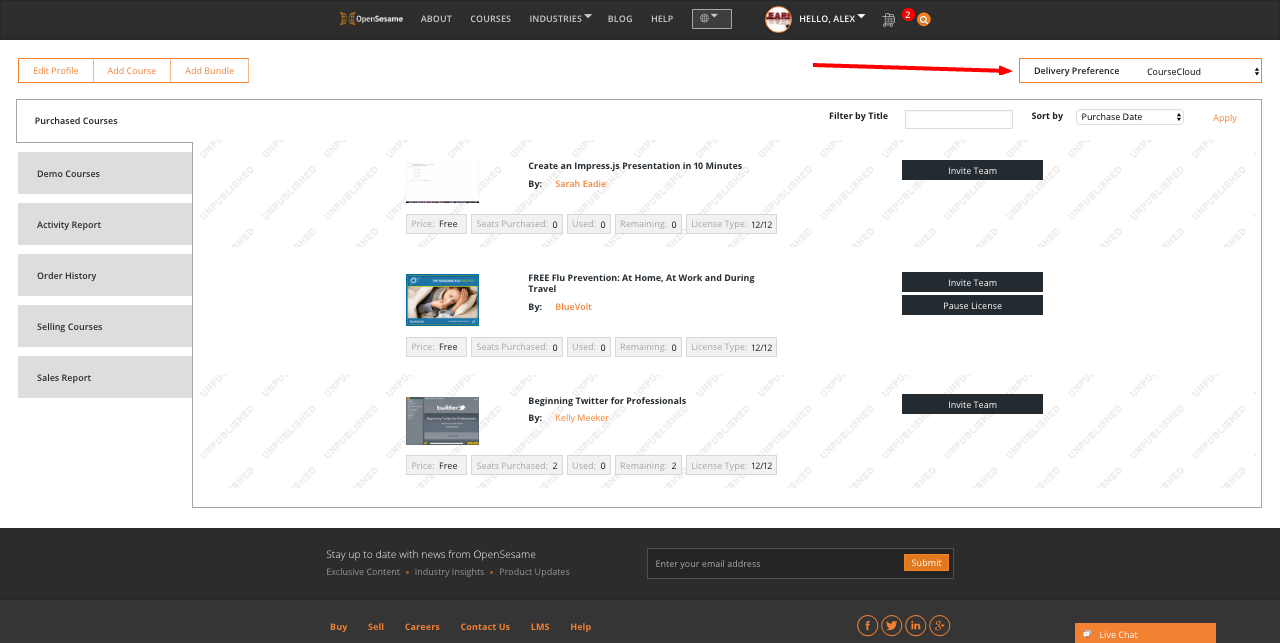This screenshot has height=643, width=1280.
Task: Invite Team for the Impress.js course
Action: click(x=972, y=170)
